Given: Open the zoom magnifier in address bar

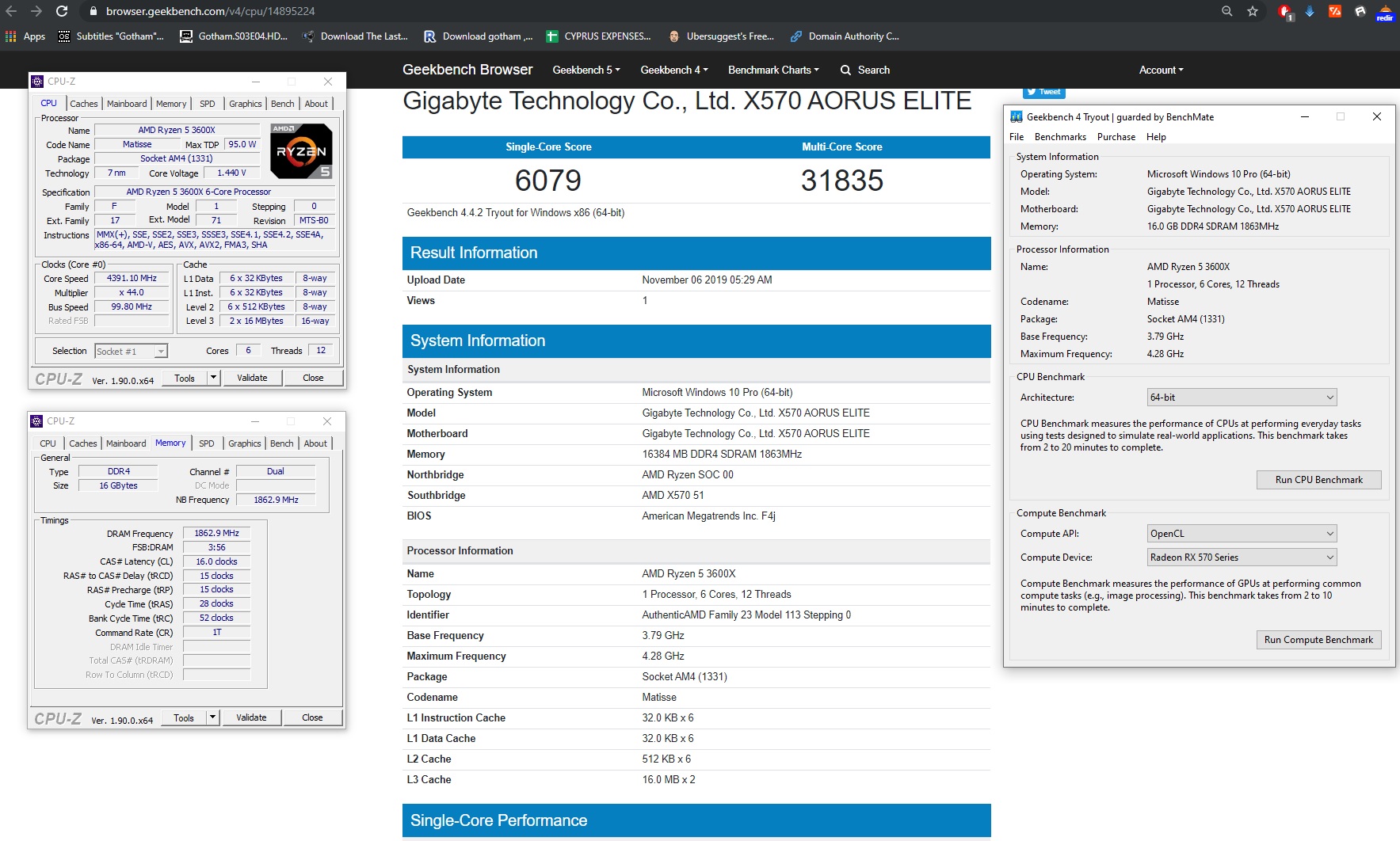Looking at the screenshot, I should pos(1227,11).
